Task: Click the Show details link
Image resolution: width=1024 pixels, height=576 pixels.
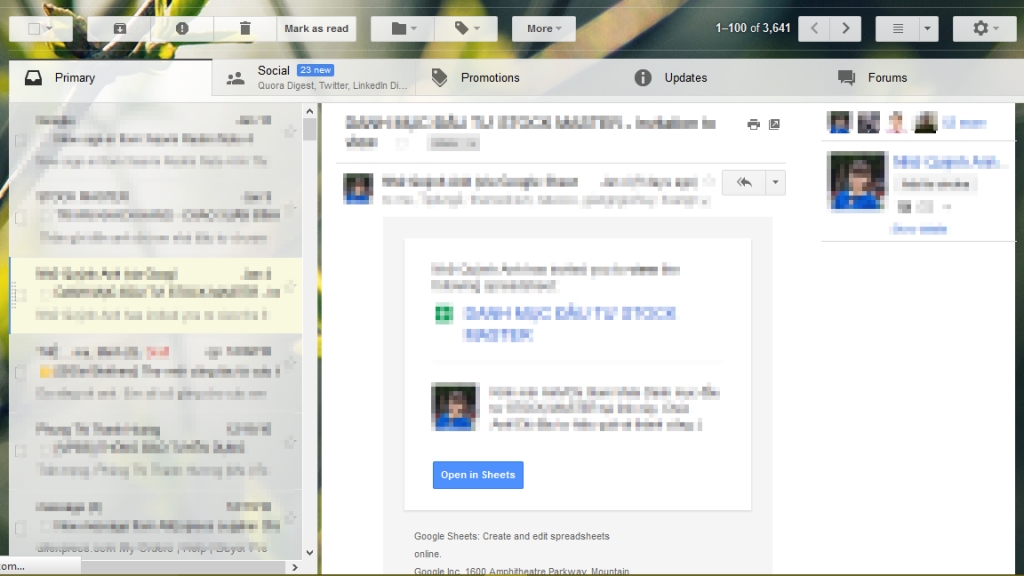Action: click(x=919, y=229)
